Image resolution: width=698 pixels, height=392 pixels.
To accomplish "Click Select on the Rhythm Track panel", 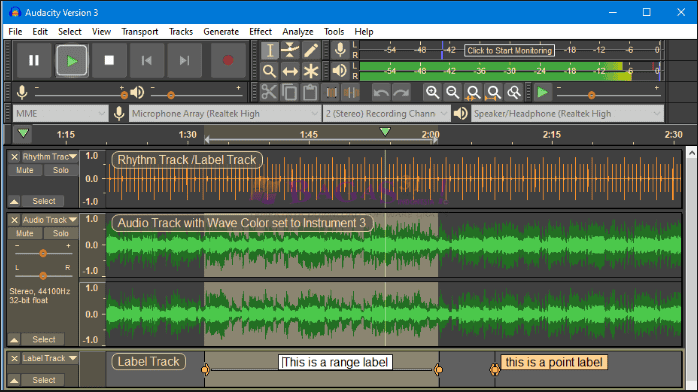I will pyautogui.click(x=44, y=201).
